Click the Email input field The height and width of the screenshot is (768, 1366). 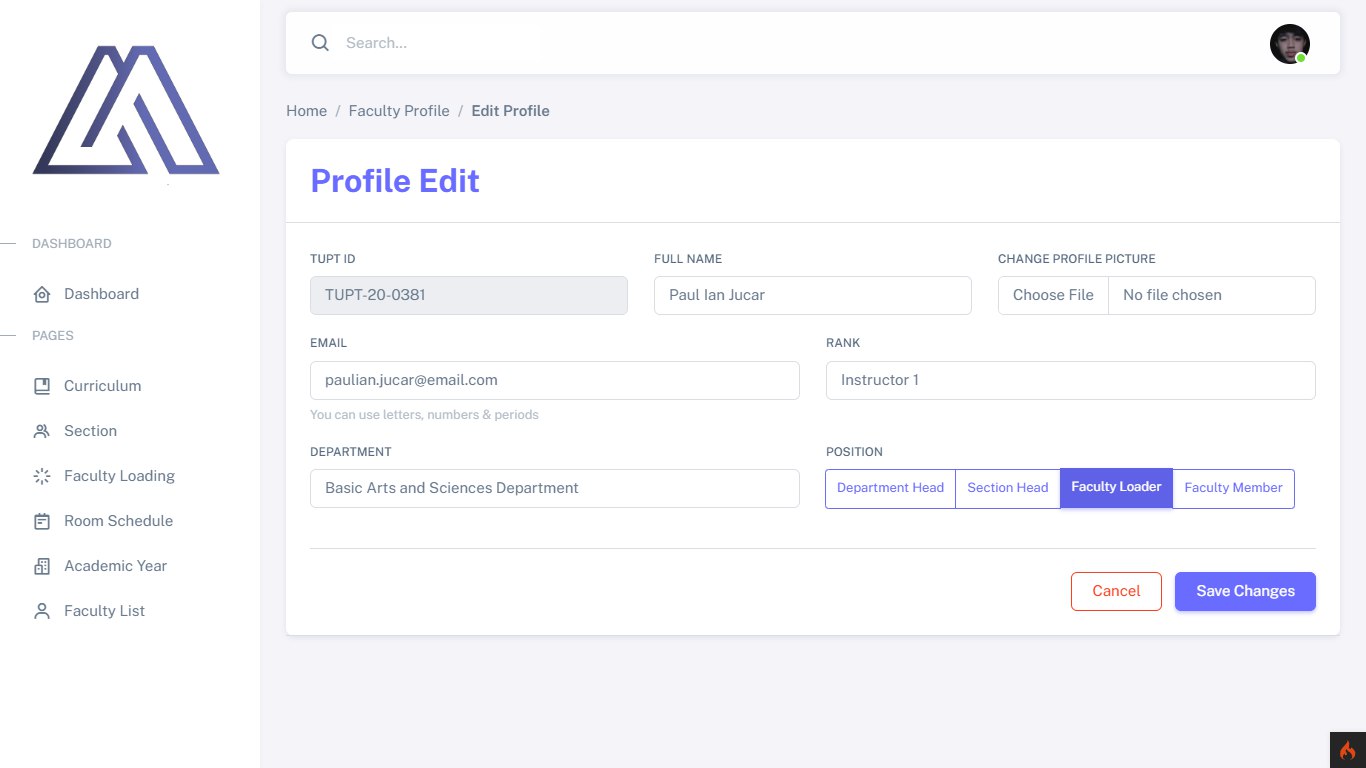pyautogui.click(x=555, y=380)
